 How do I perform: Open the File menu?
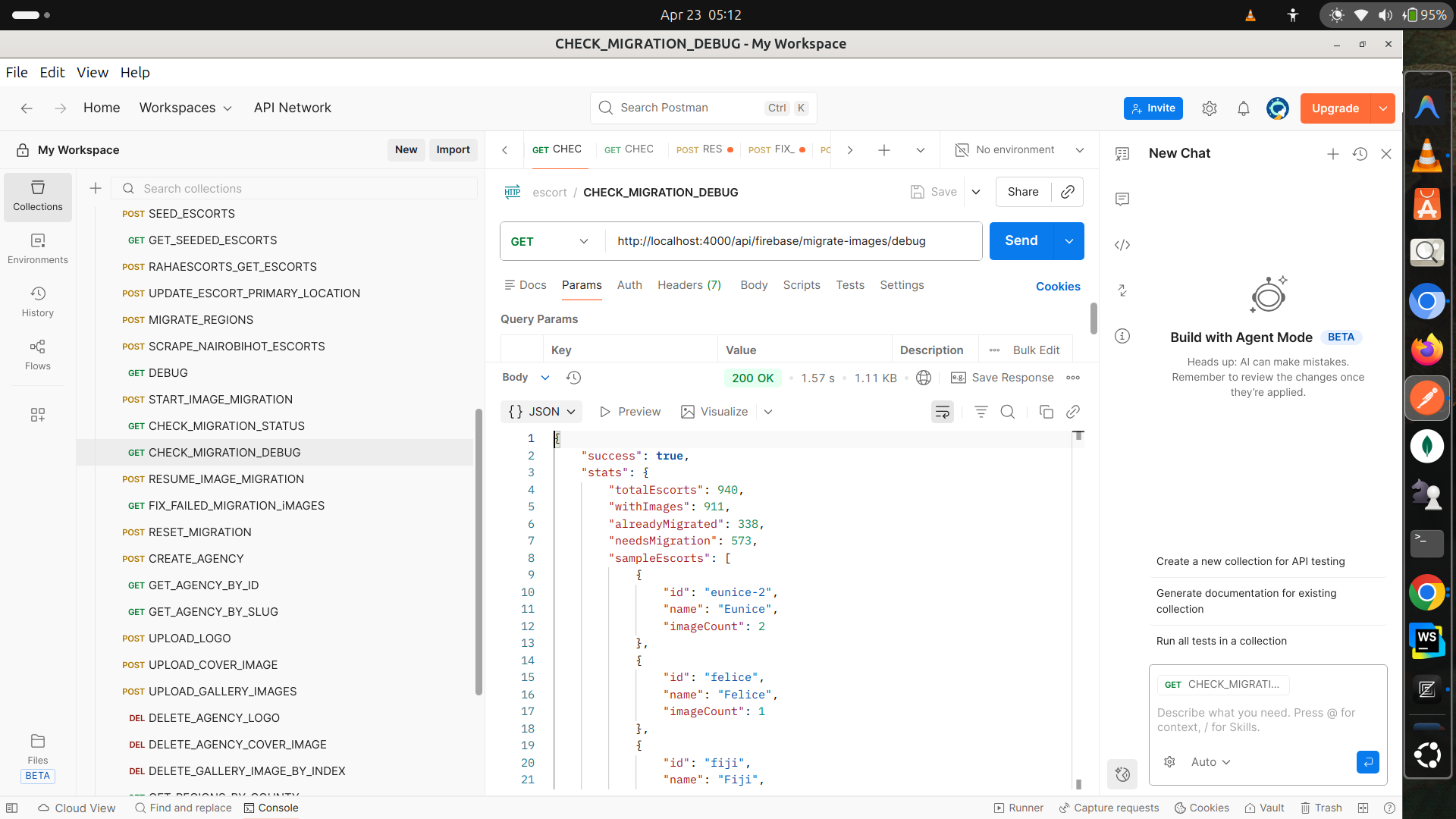[x=17, y=73]
